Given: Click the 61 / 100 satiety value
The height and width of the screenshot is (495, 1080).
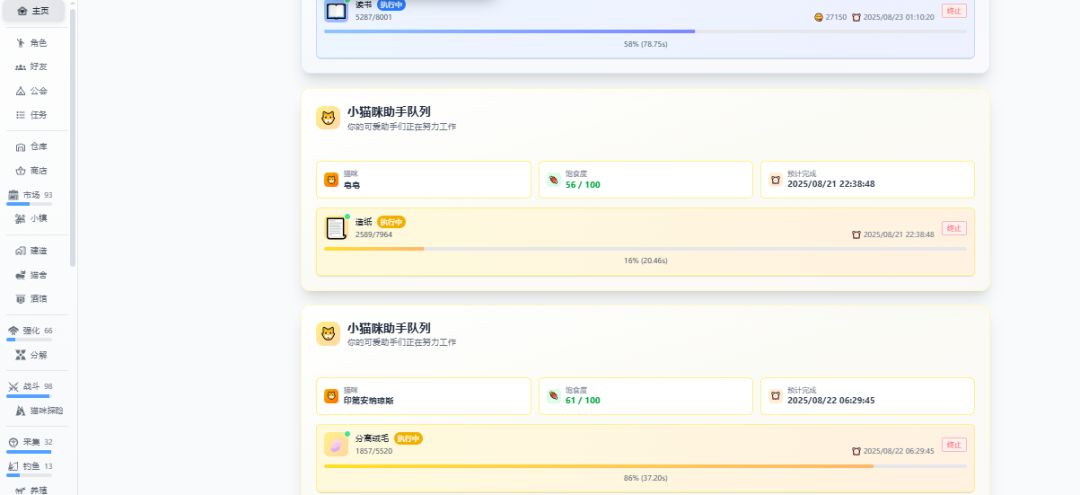Looking at the screenshot, I should click(583, 401).
